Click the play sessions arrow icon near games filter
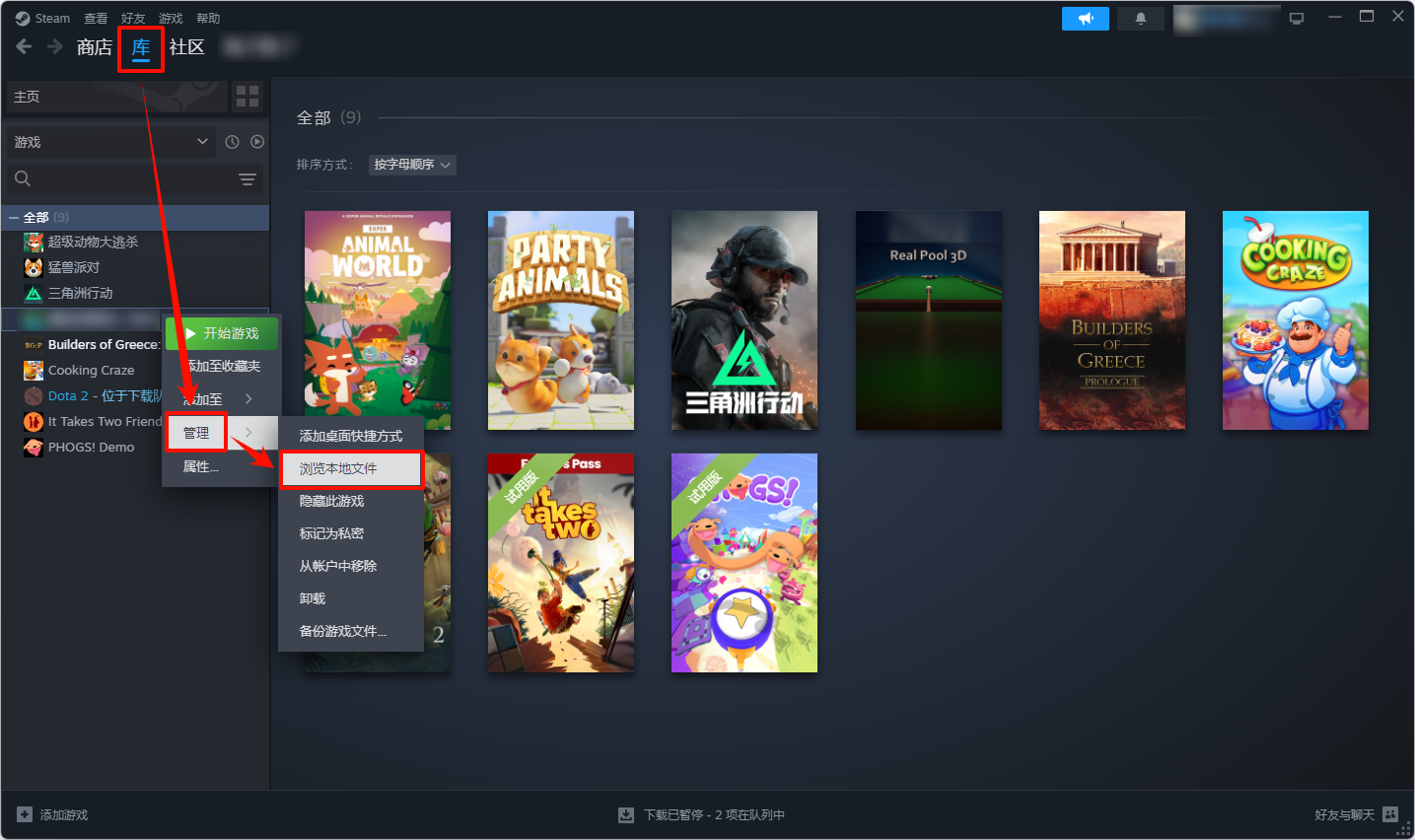The height and width of the screenshot is (840, 1415). coord(256,141)
